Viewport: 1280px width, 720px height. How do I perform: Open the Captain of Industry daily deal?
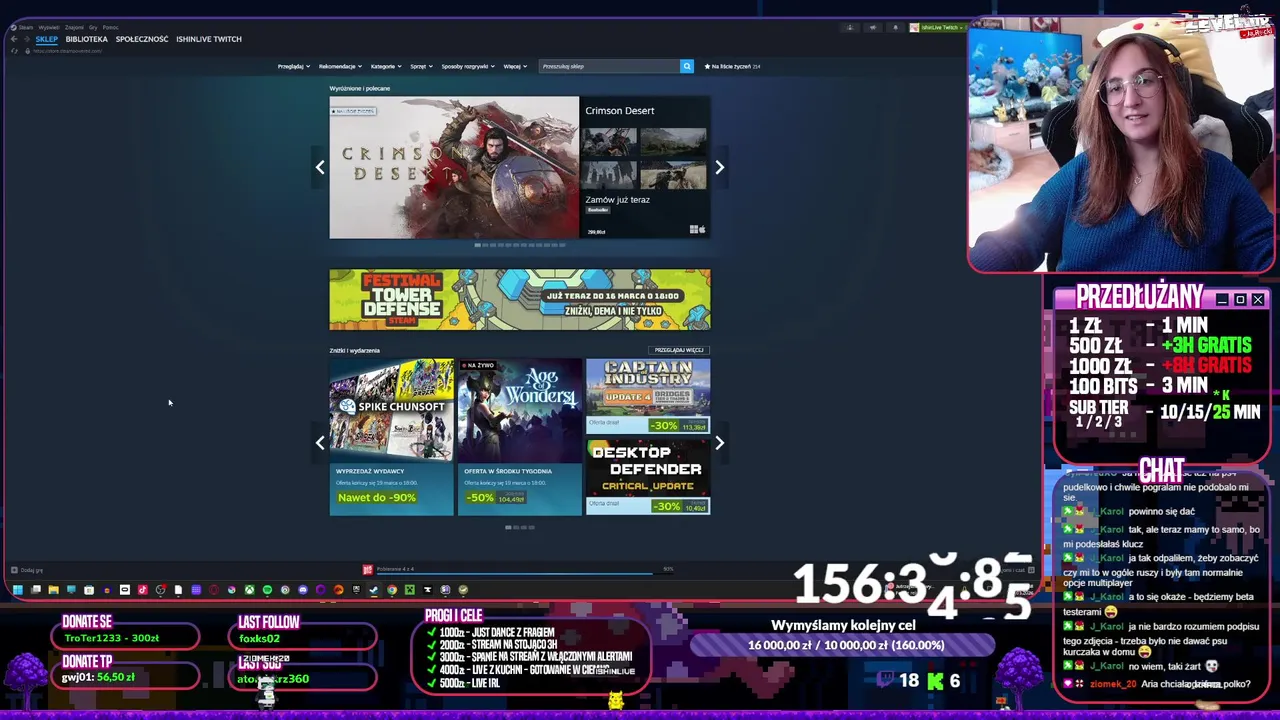(648, 396)
